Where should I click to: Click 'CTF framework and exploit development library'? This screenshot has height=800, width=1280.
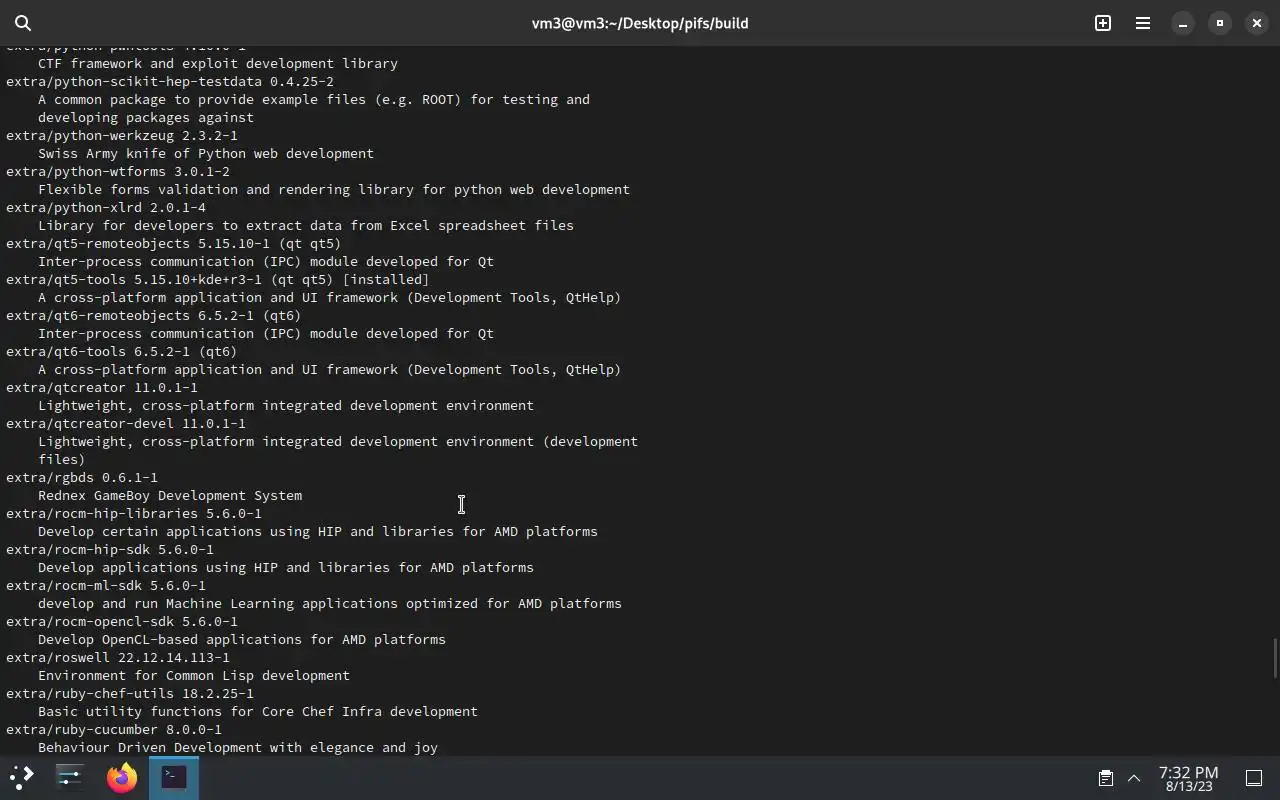pos(218,63)
